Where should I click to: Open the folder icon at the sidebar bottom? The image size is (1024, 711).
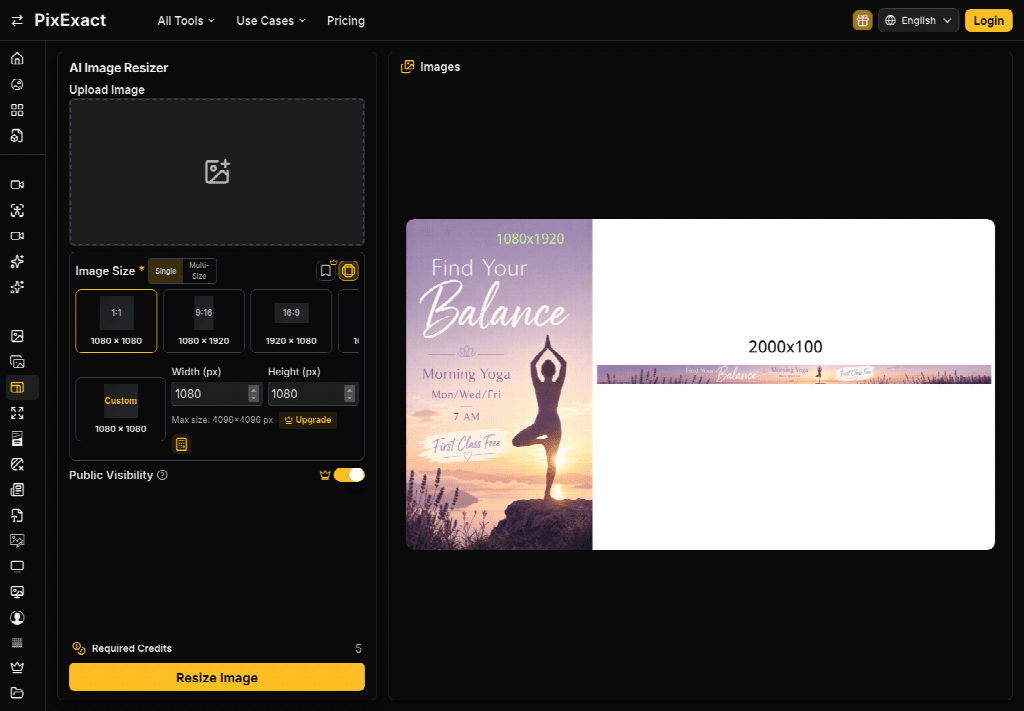(17, 693)
